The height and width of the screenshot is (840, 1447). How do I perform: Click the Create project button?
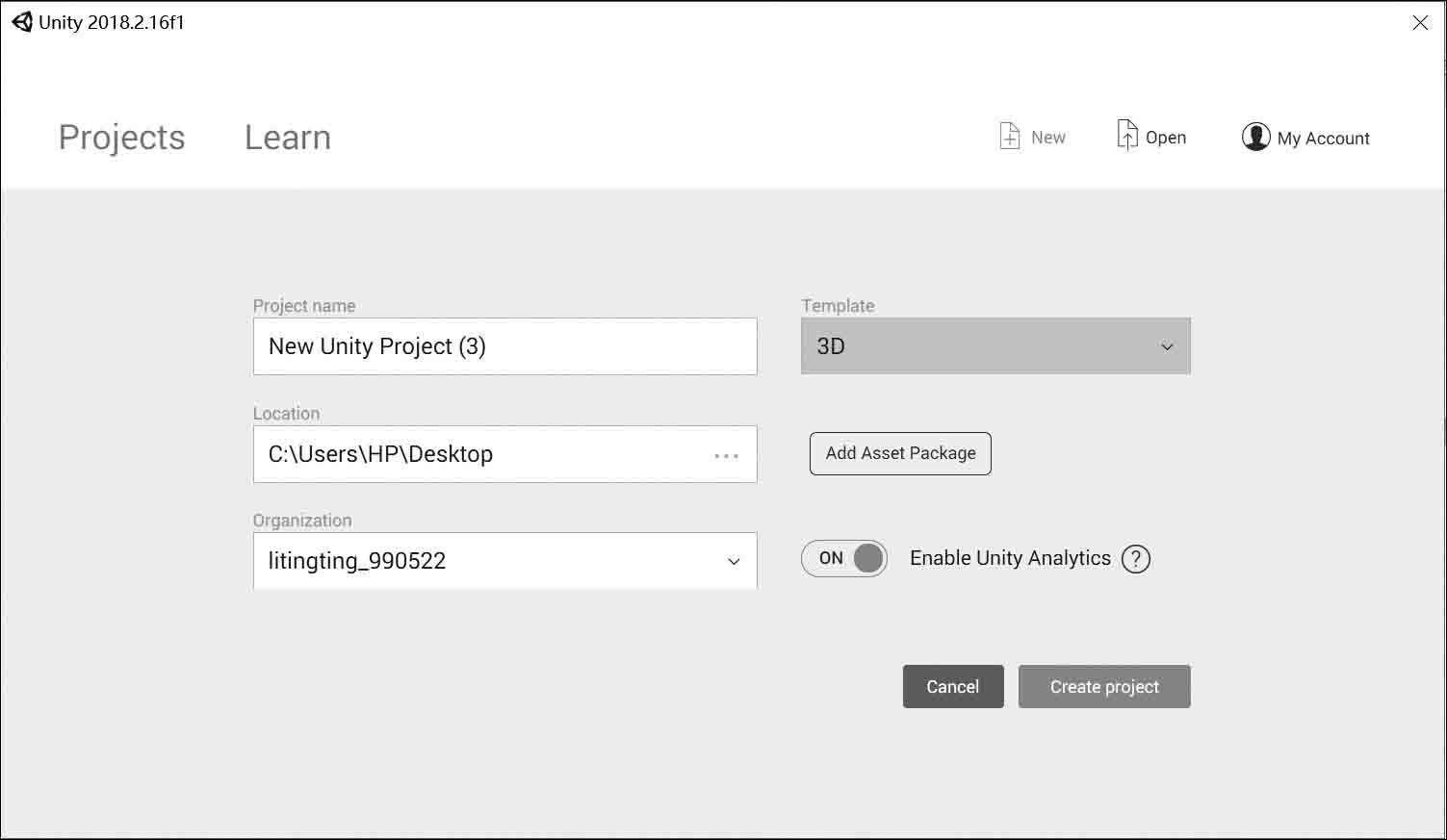click(1104, 687)
